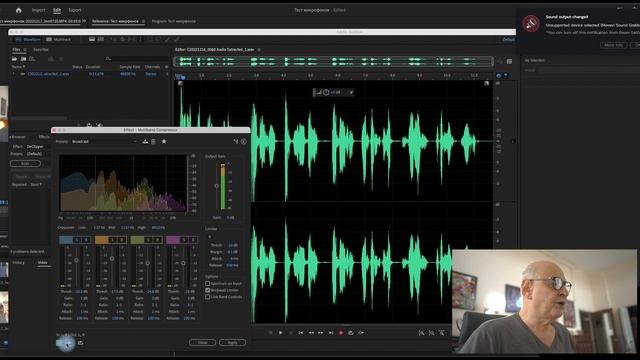
Task: Solo the green band
Action: click(x=148, y=240)
